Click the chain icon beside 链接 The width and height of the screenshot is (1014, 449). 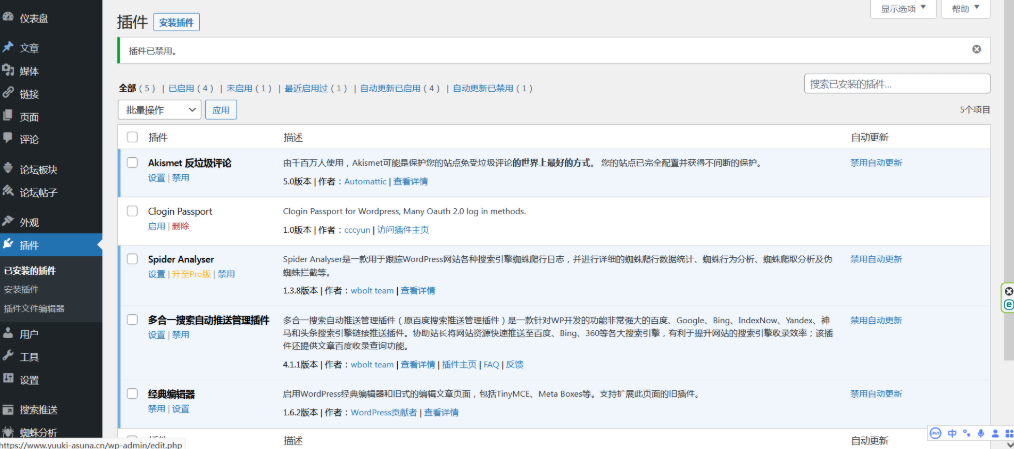coord(8,93)
